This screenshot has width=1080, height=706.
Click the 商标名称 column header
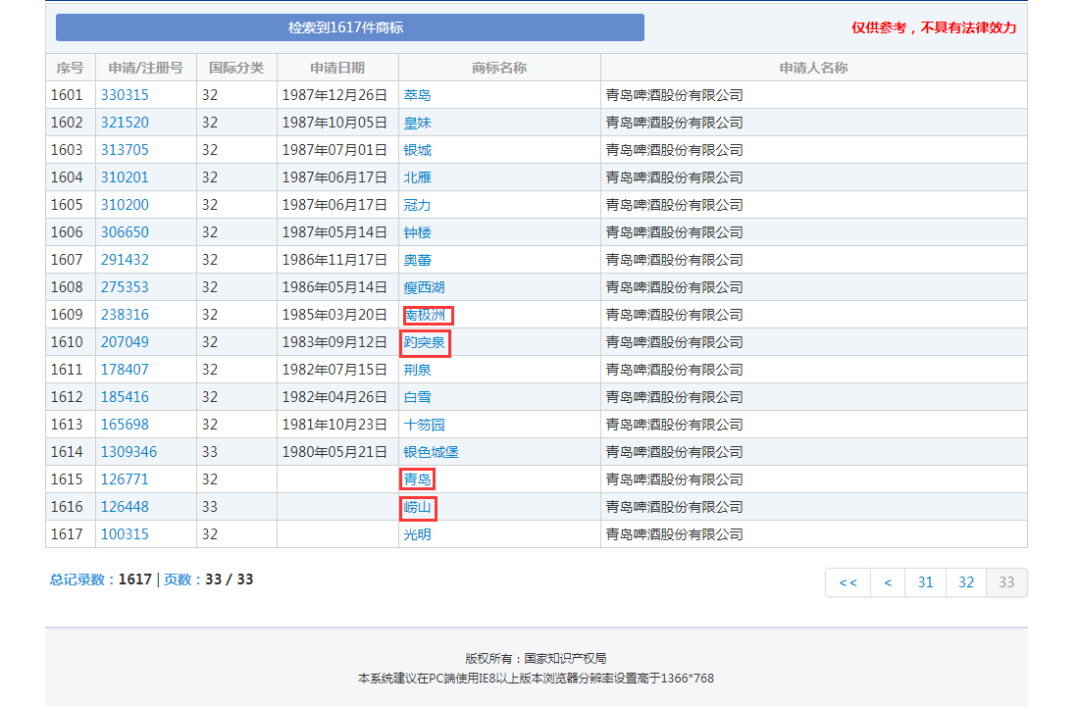[x=499, y=68]
